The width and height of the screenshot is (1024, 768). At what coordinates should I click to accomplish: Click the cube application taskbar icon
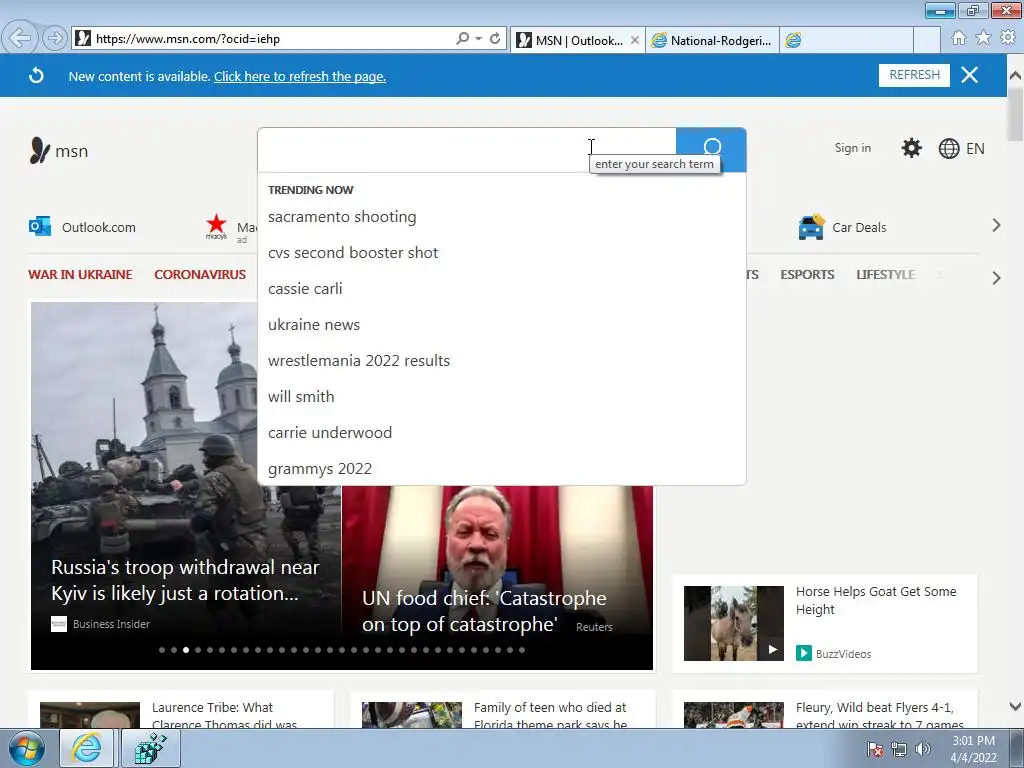[151, 748]
